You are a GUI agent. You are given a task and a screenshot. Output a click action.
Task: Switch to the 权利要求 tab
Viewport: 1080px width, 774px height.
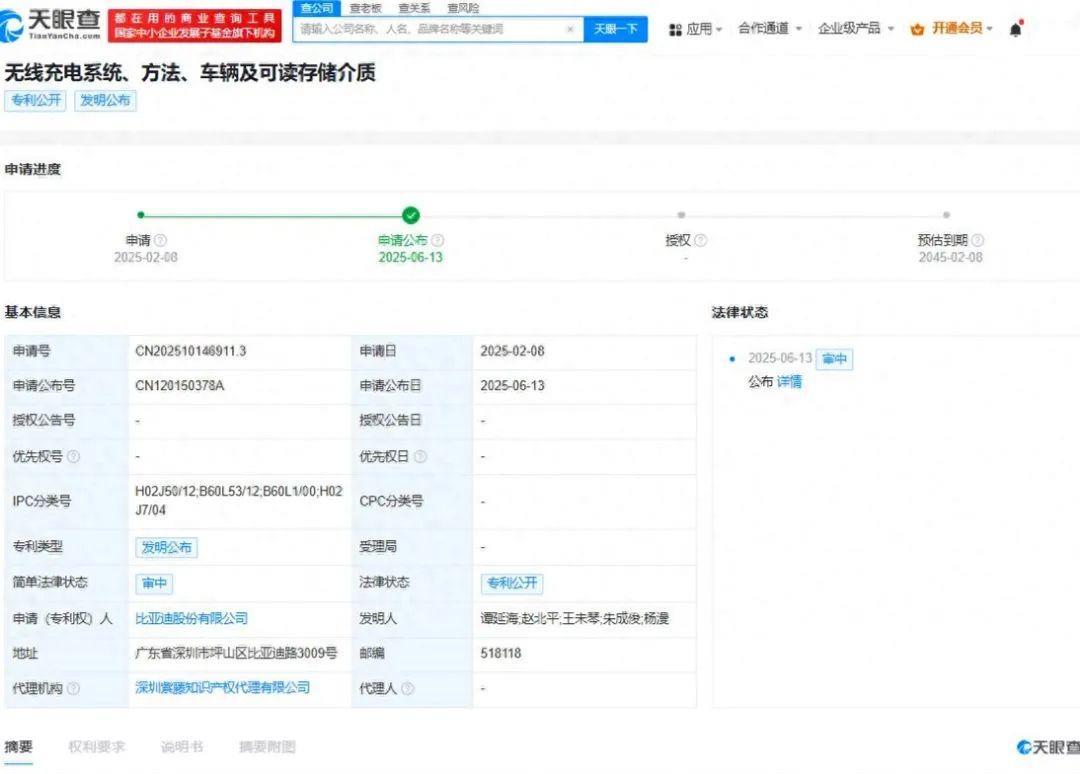tap(96, 747)
